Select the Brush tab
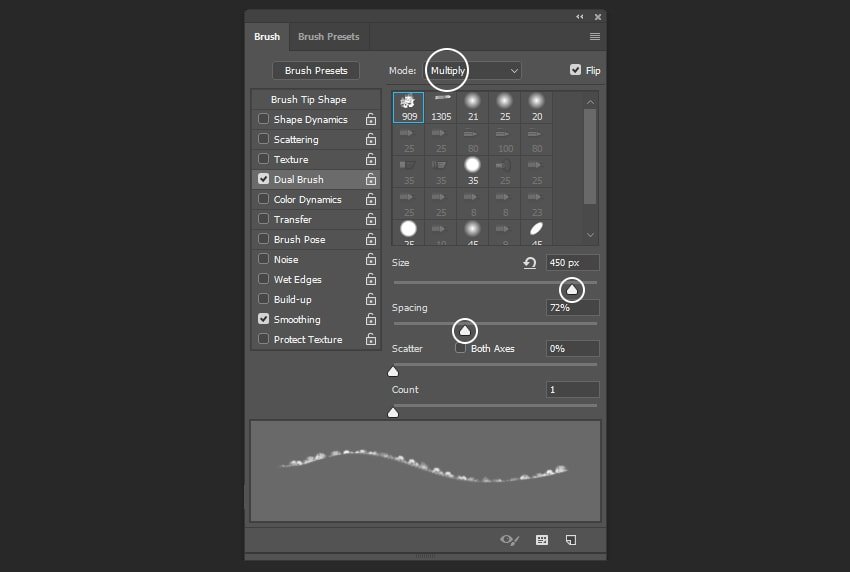 pos(267,37)
